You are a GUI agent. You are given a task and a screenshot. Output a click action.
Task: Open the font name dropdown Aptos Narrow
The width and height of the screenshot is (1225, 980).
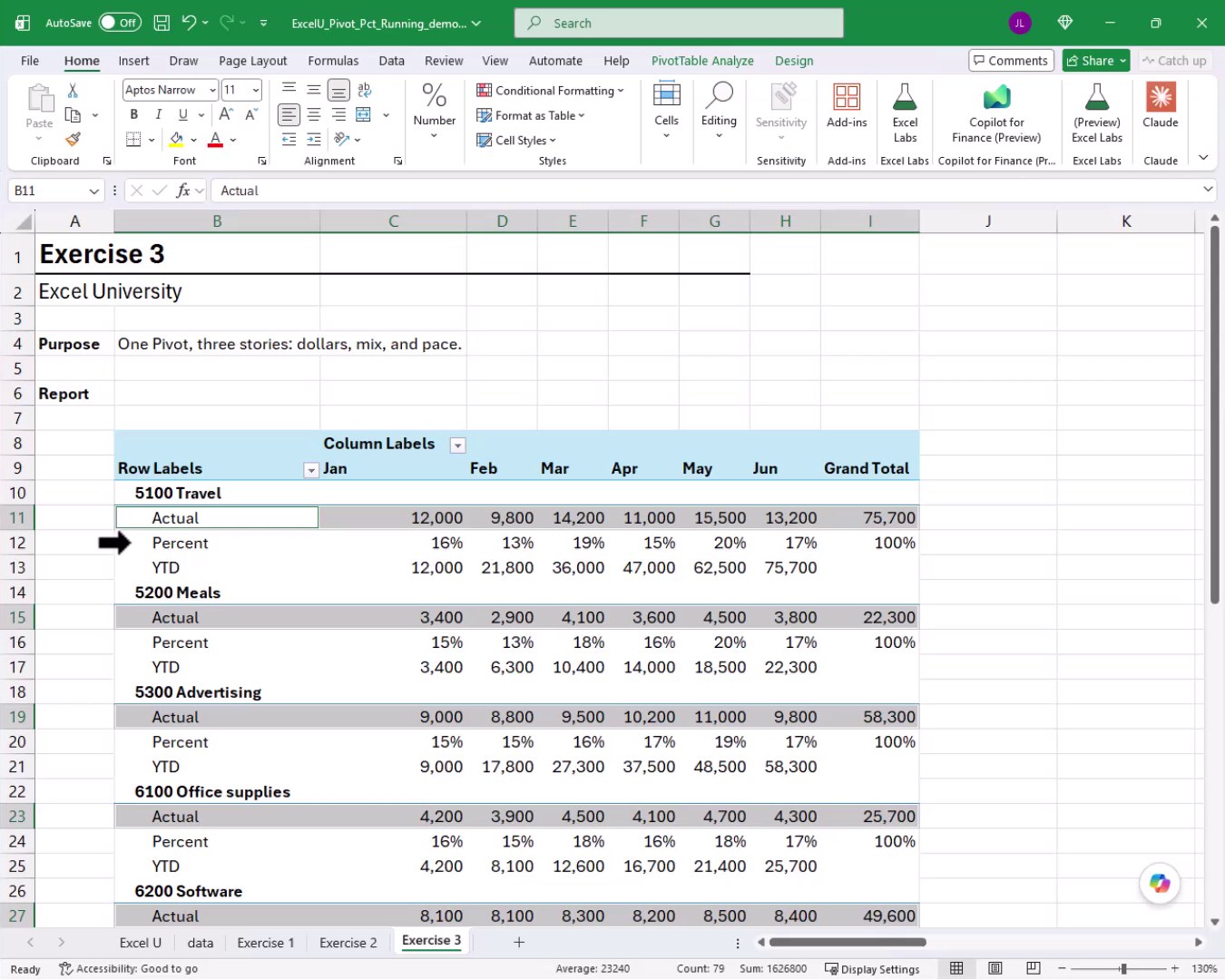pyautogui.click(x=212, y=90)
